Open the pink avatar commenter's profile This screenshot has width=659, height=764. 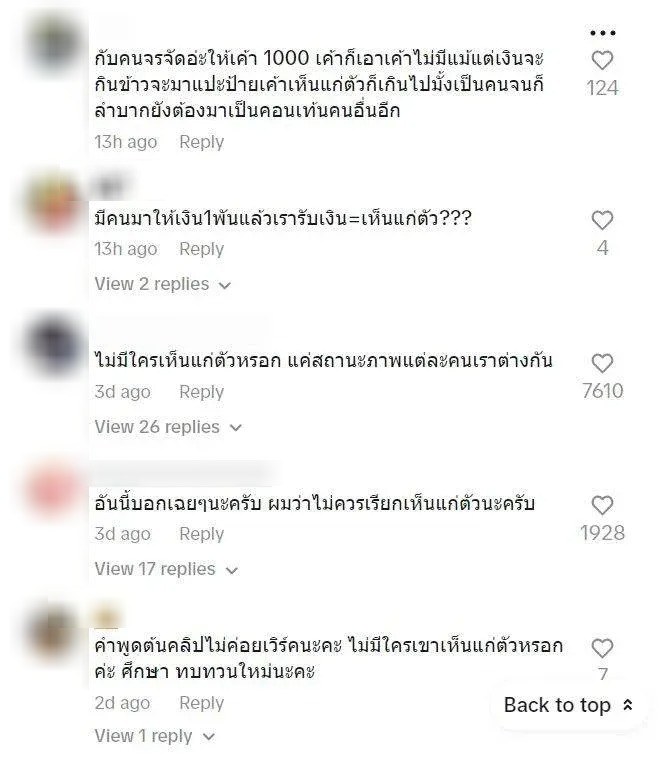[x=53, y=491]
